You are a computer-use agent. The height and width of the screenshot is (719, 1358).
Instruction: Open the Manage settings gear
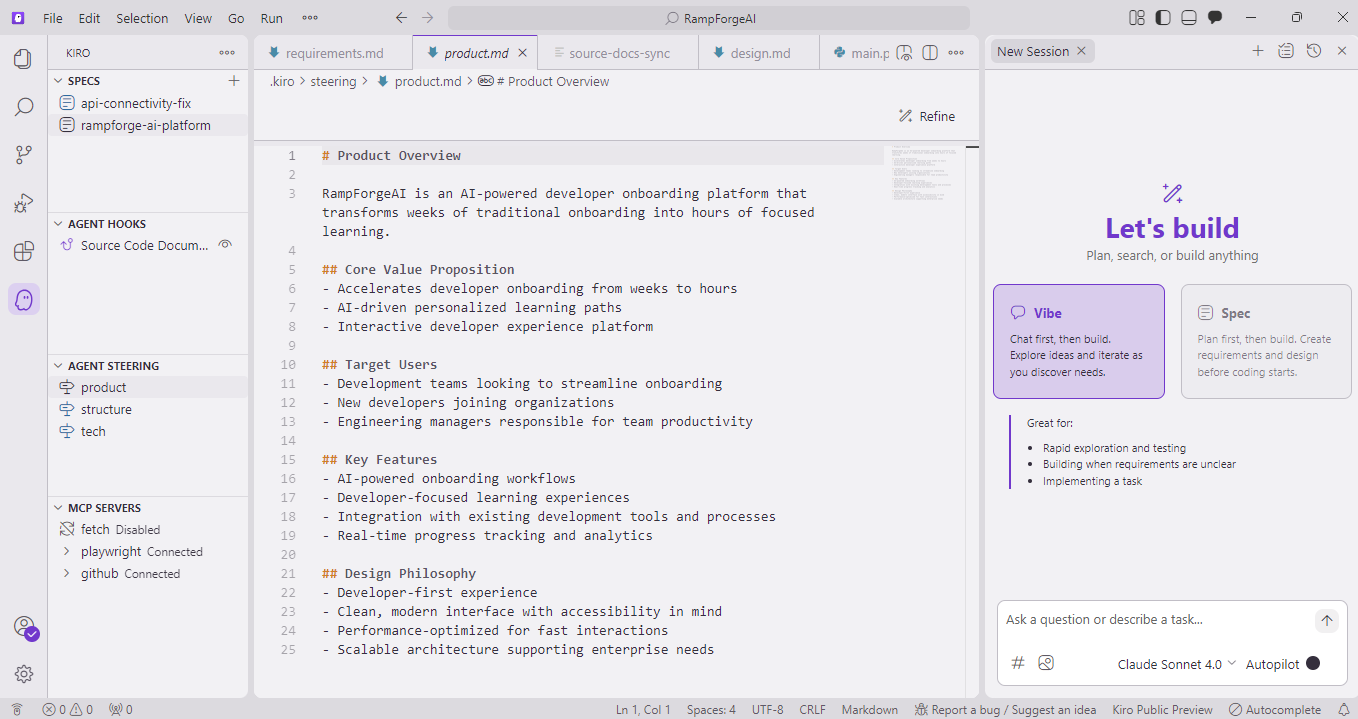(x=23, y=674)
